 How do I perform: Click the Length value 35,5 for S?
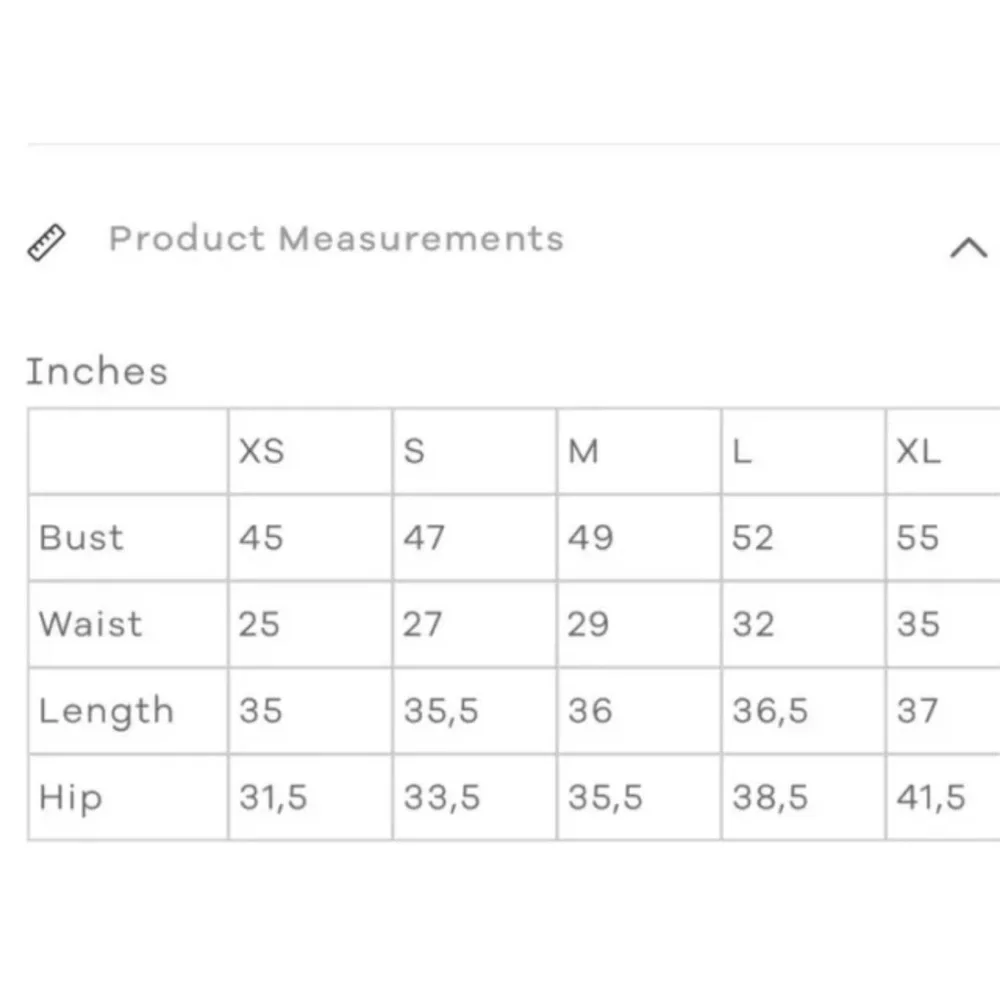click(x=441, y=711)
